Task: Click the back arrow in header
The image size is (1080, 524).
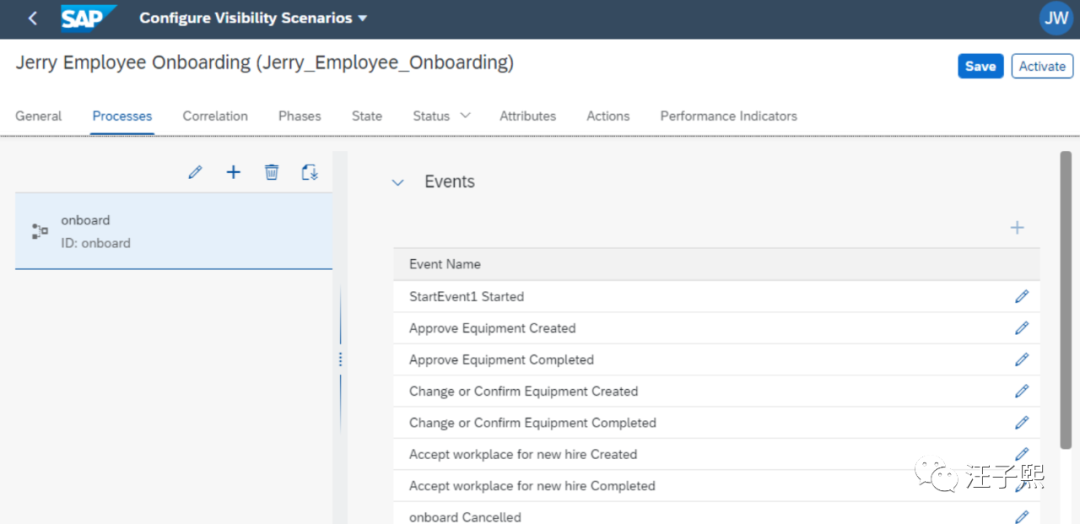Action: coord(33,18)
